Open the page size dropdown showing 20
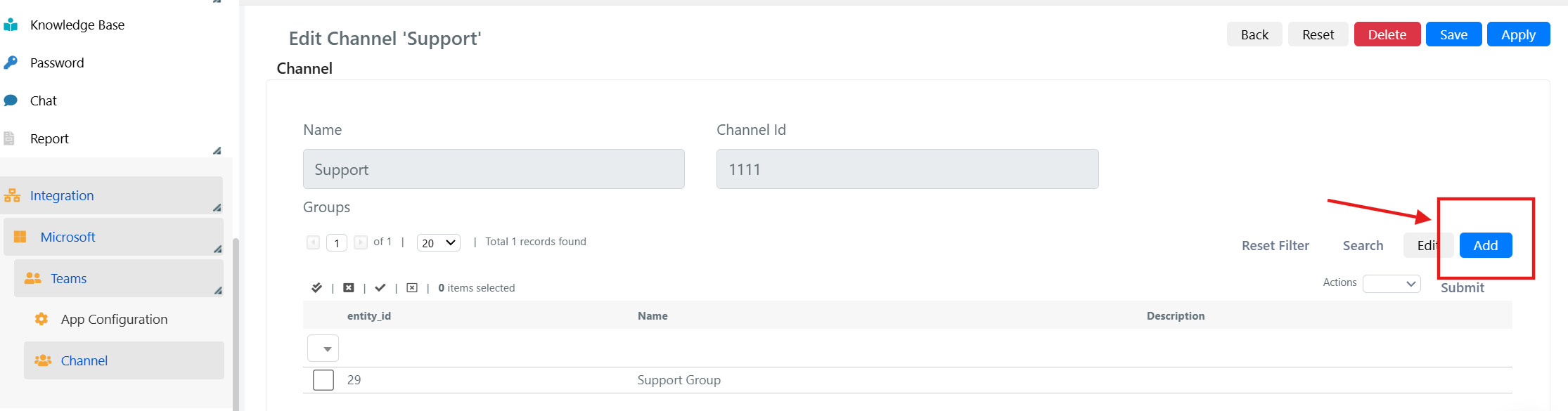The image size is (1568, 411). 439,243
